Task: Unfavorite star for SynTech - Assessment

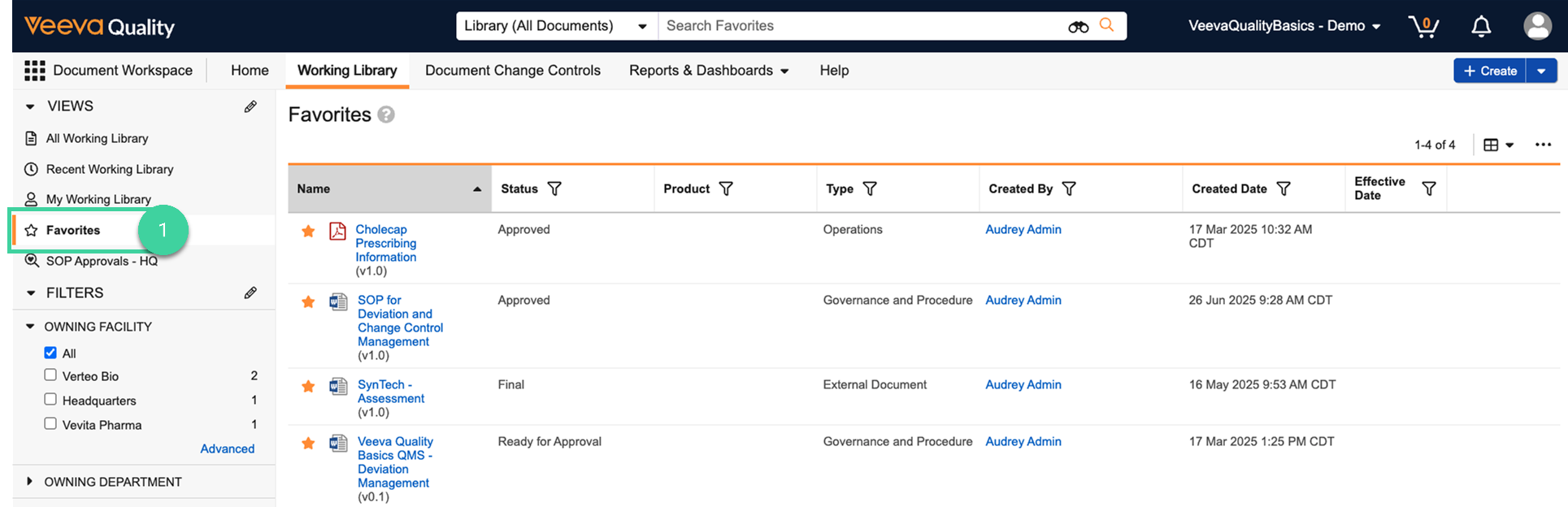Action: [x=308, y=387]
